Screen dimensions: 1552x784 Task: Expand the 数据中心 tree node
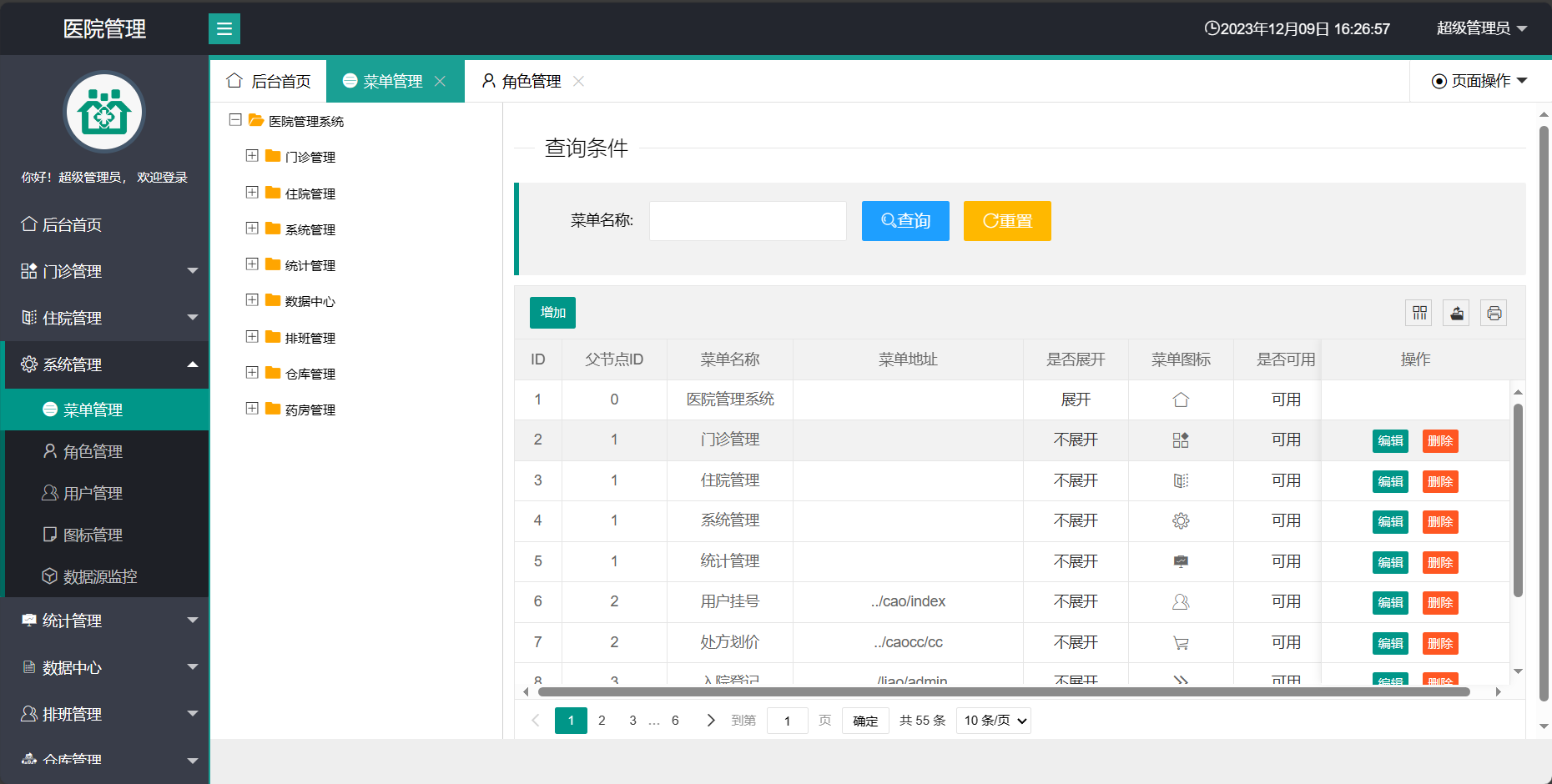coord(252,300)
